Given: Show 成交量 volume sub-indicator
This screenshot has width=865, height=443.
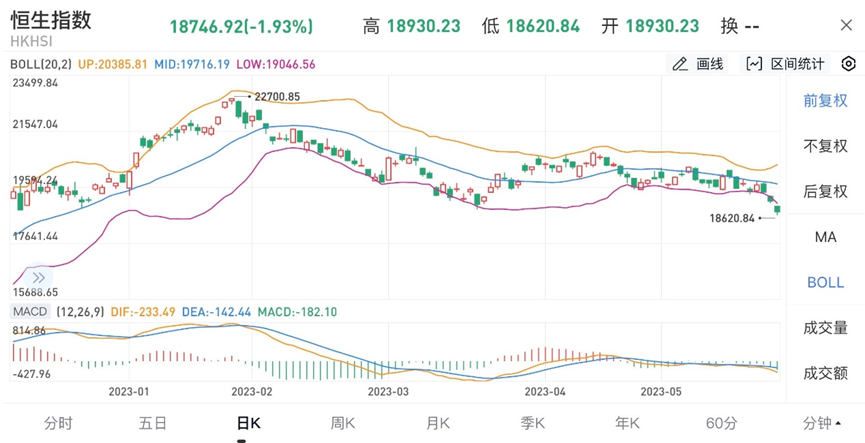Looking at the screenshot, I should [x=825, y=328].
